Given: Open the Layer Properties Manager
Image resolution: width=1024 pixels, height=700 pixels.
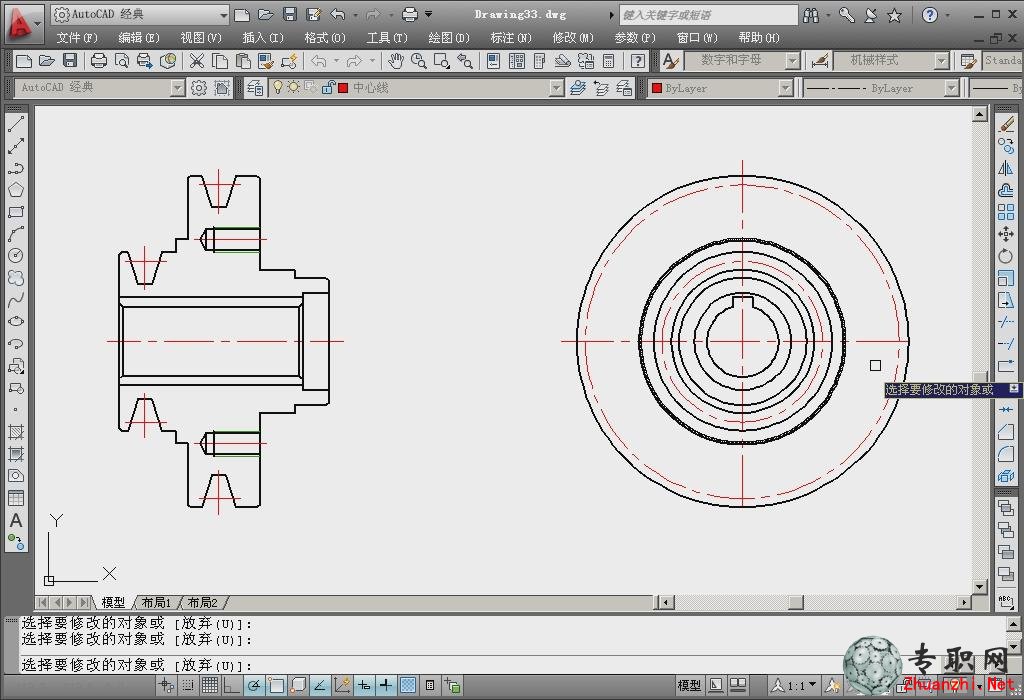Looking at the screenshot, I should click(x=255, y=88).
